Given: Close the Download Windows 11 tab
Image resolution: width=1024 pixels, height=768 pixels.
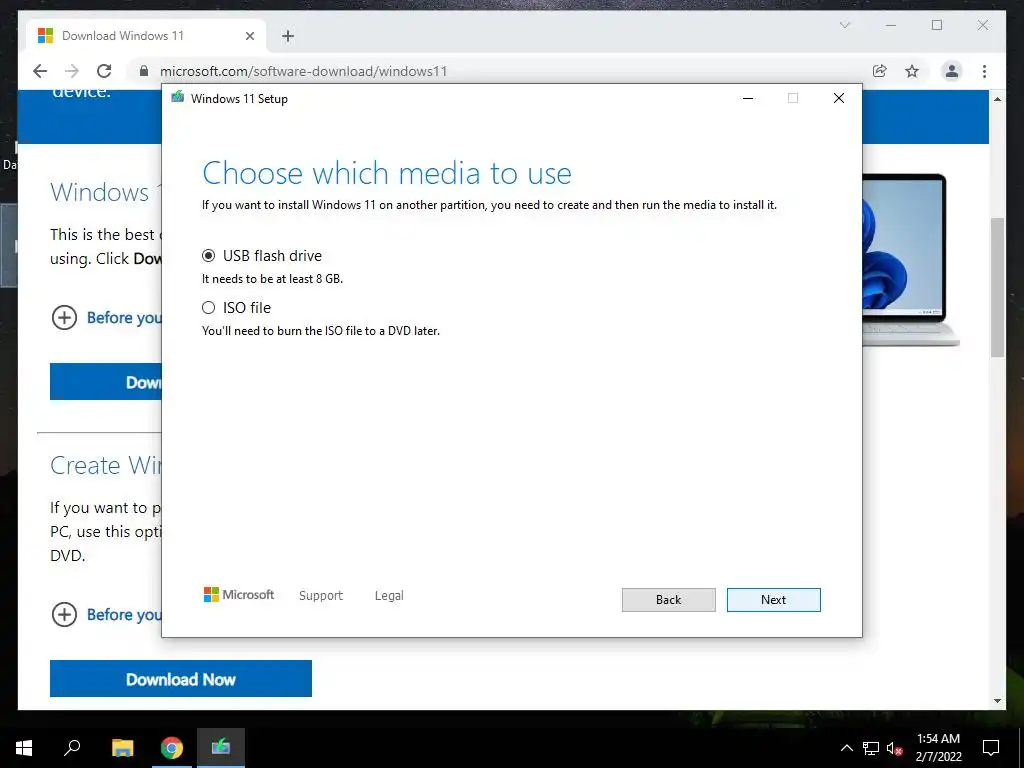Looking at the screenshot, I should pos(249,36).
